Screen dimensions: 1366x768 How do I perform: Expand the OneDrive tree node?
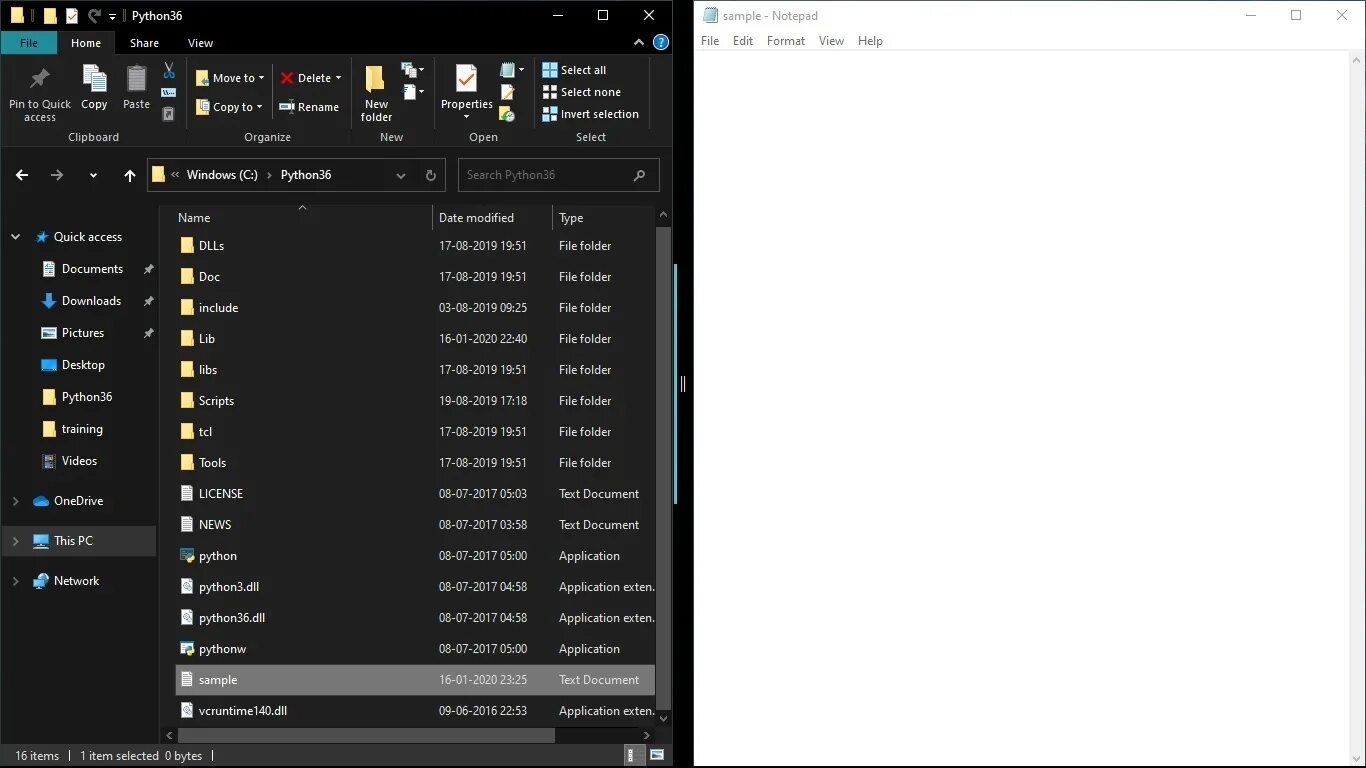[15, 501]
